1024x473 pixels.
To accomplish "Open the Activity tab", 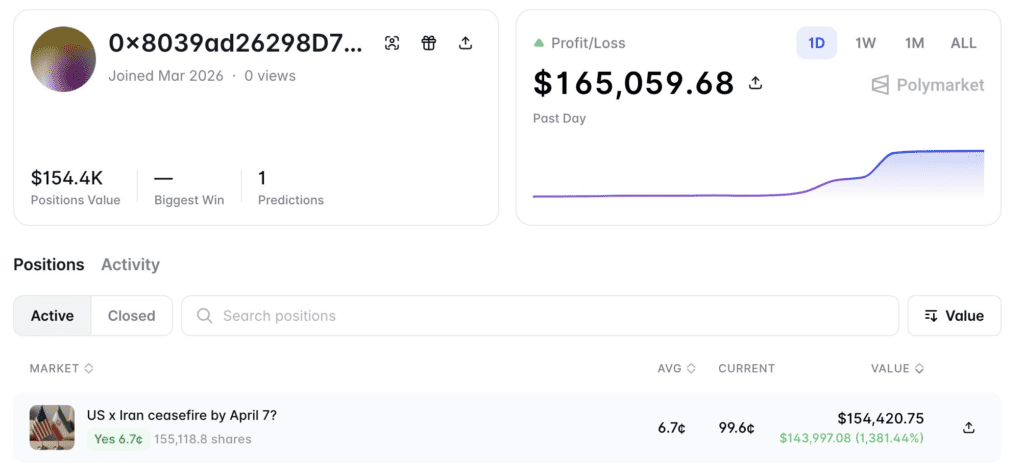I will 130,265.
